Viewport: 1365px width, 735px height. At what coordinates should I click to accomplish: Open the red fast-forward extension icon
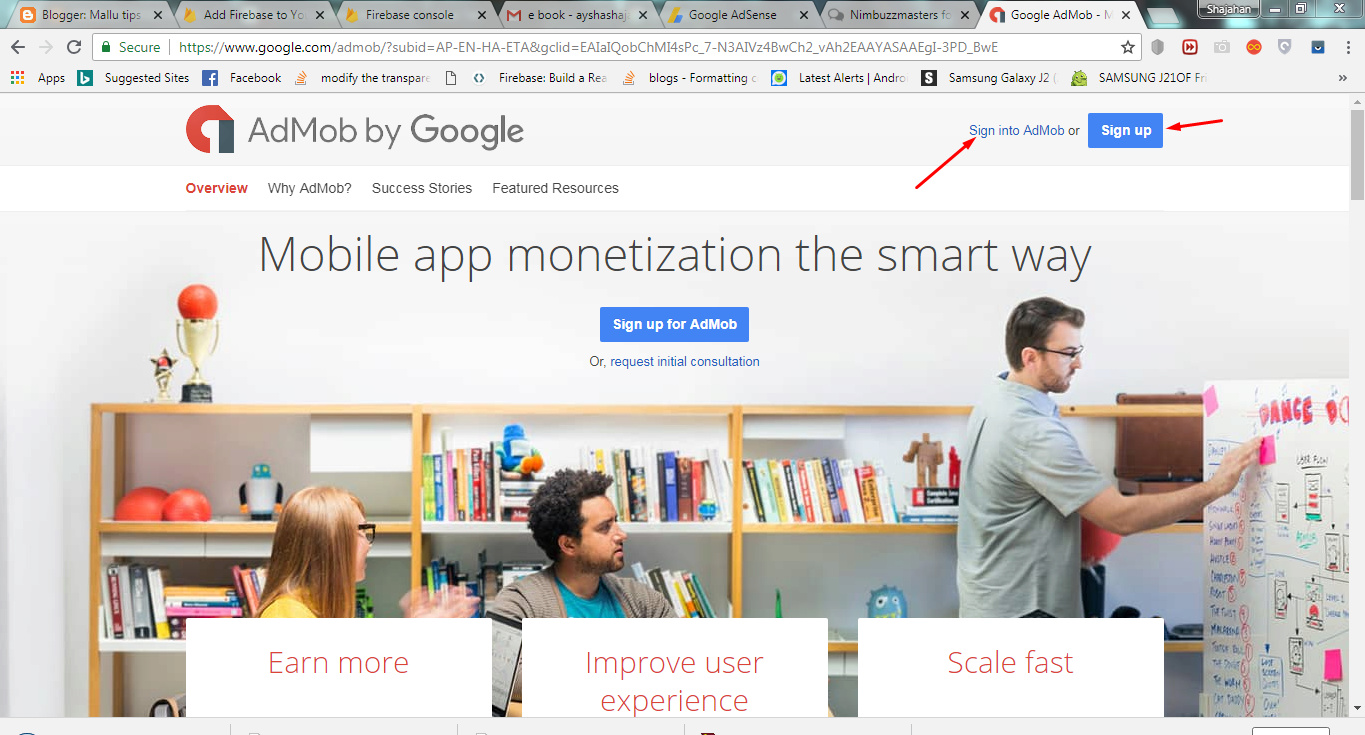tap(1190, 47)
